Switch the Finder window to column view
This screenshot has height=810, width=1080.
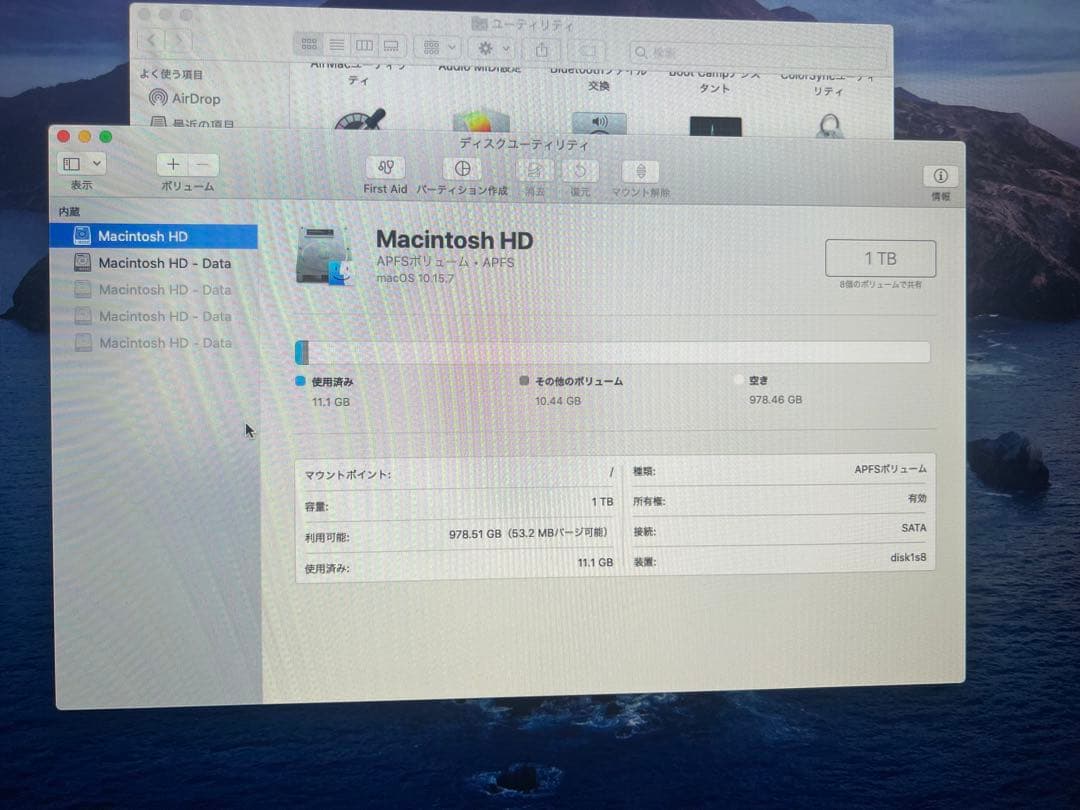(x=364, y=44)
